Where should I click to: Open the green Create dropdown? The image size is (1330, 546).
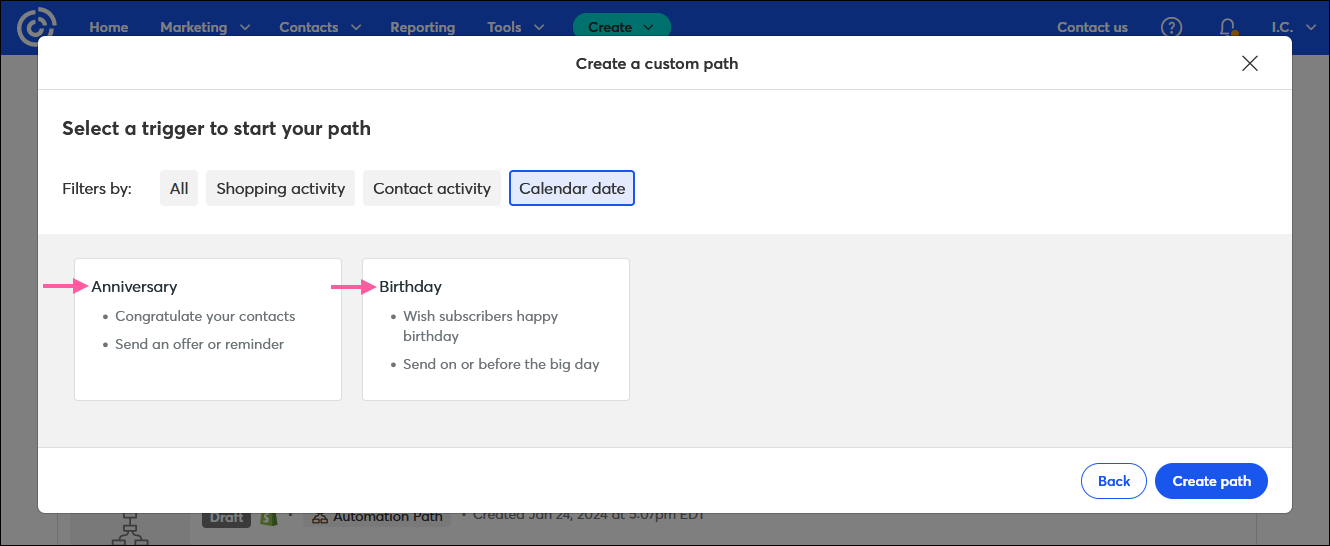621,27
